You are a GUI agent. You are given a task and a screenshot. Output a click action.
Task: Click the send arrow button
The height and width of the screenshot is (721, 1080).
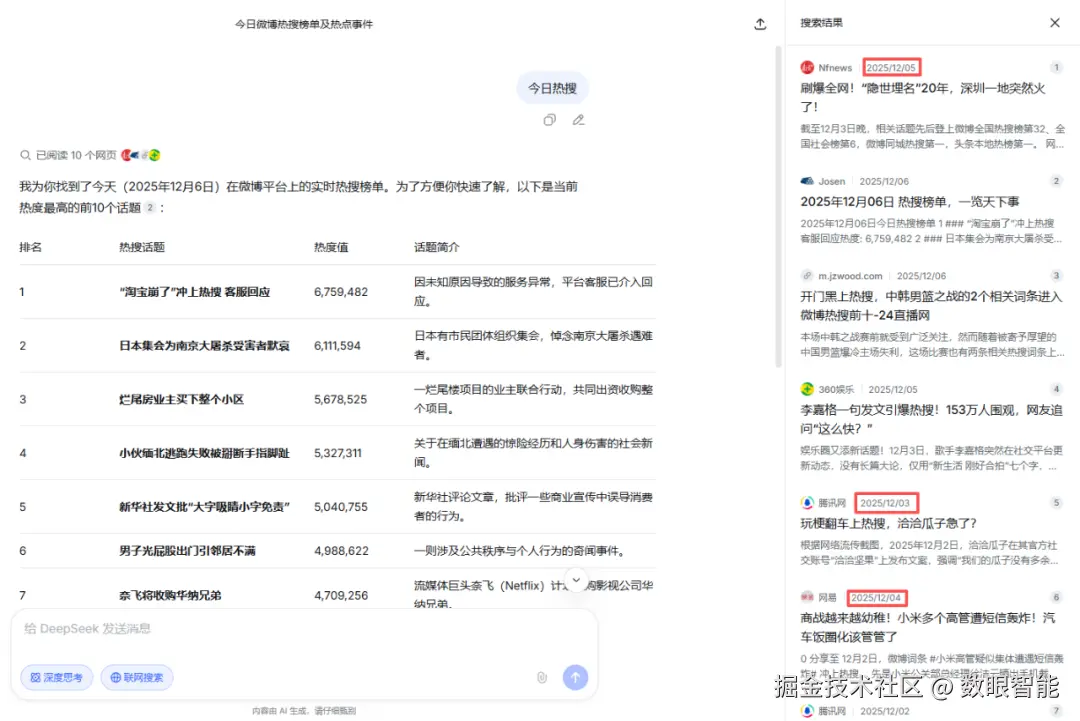pos(575,678)
